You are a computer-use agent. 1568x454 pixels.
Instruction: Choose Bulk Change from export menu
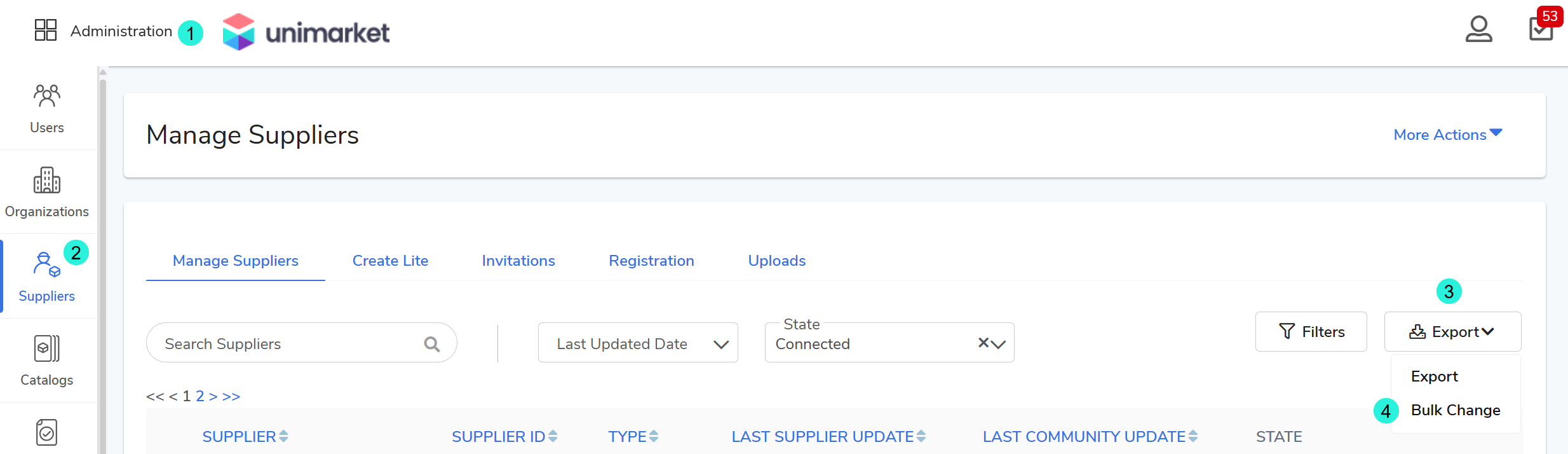pyautogui.click(x=1455, y=410)
